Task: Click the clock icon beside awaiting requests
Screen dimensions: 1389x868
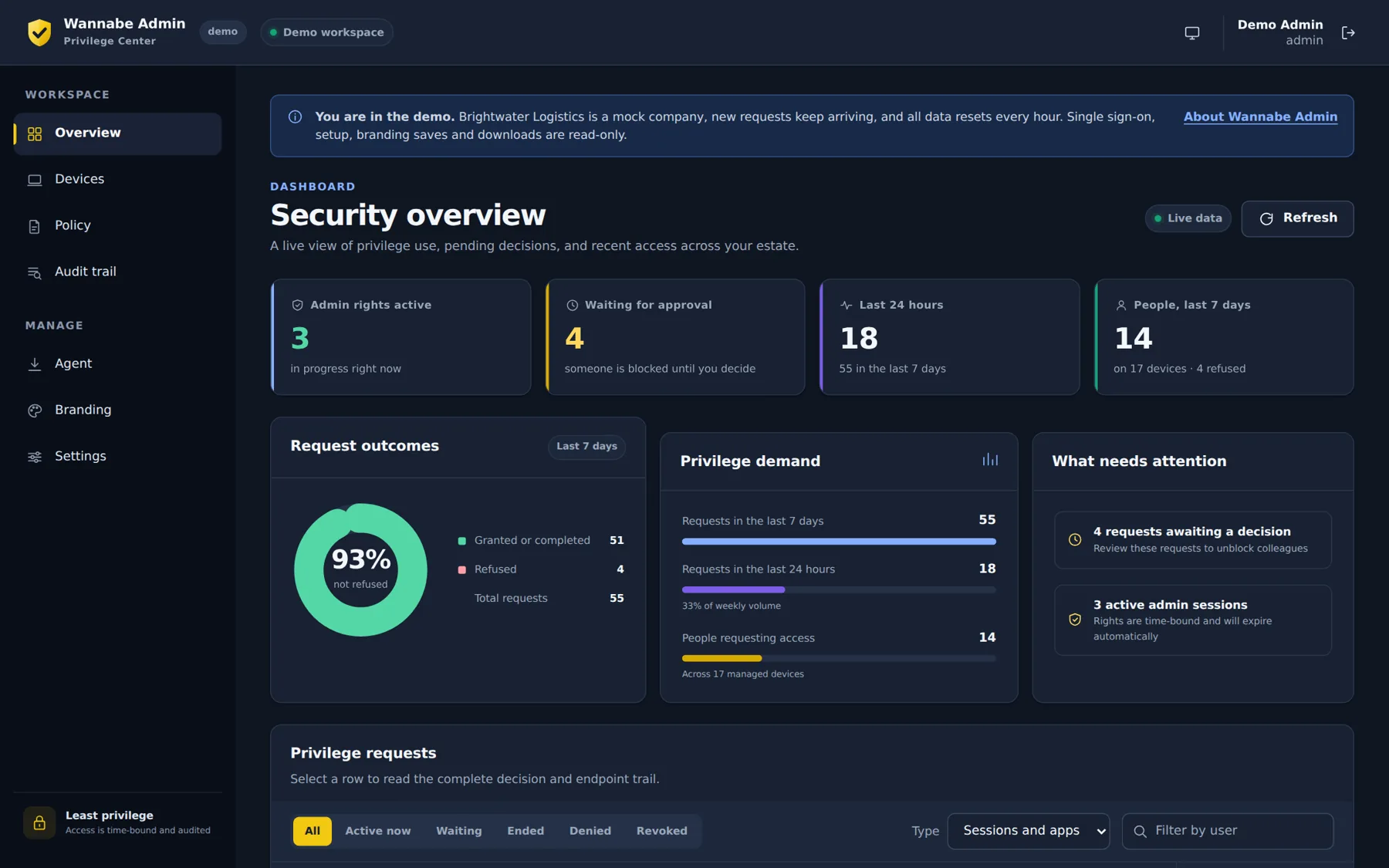Action: (x=1075, y=539)
